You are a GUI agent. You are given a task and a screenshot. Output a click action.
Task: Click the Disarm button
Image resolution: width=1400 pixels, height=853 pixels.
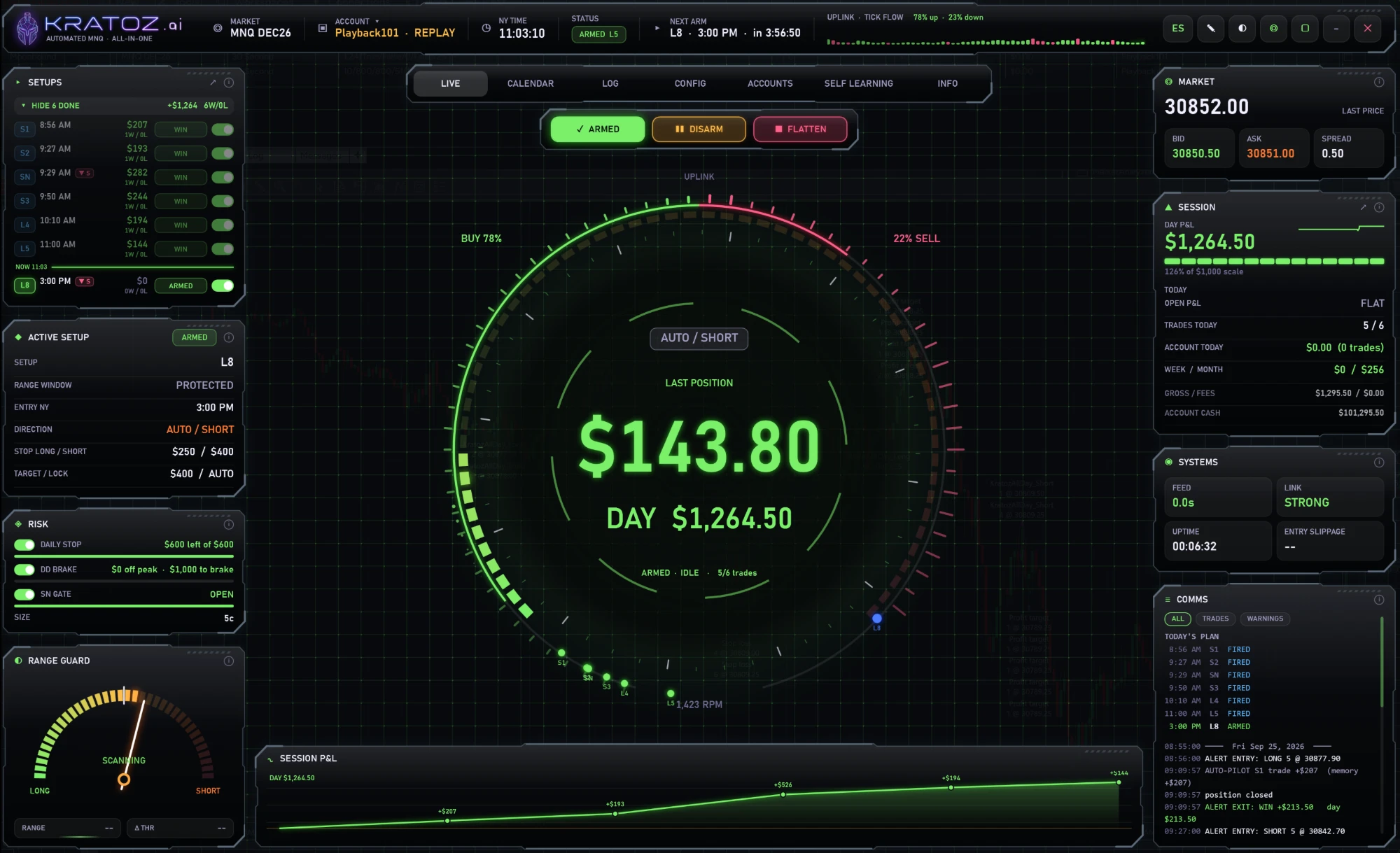pos(699,129)
